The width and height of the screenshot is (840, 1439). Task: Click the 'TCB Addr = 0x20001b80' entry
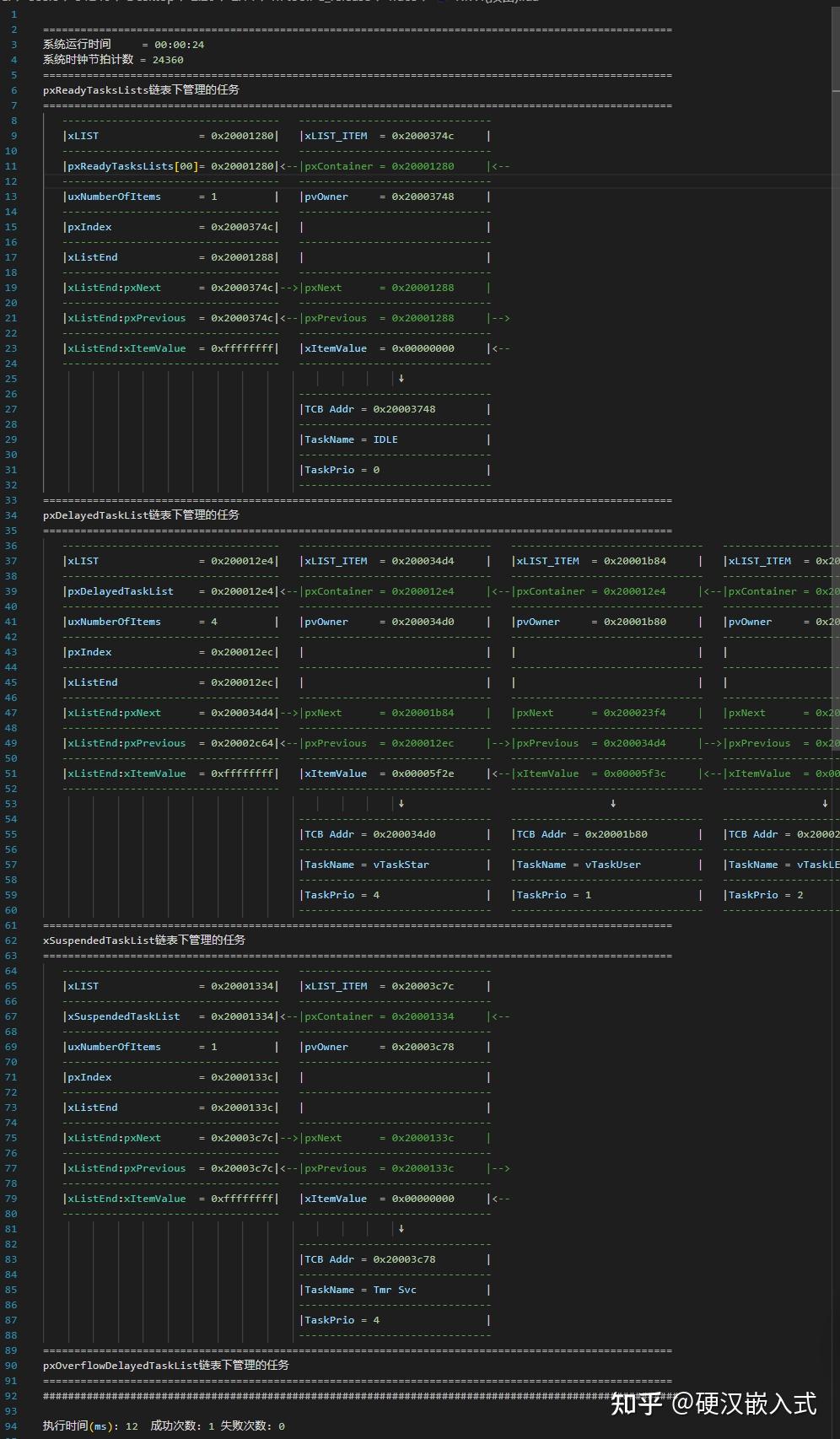(x=582, y=834)
